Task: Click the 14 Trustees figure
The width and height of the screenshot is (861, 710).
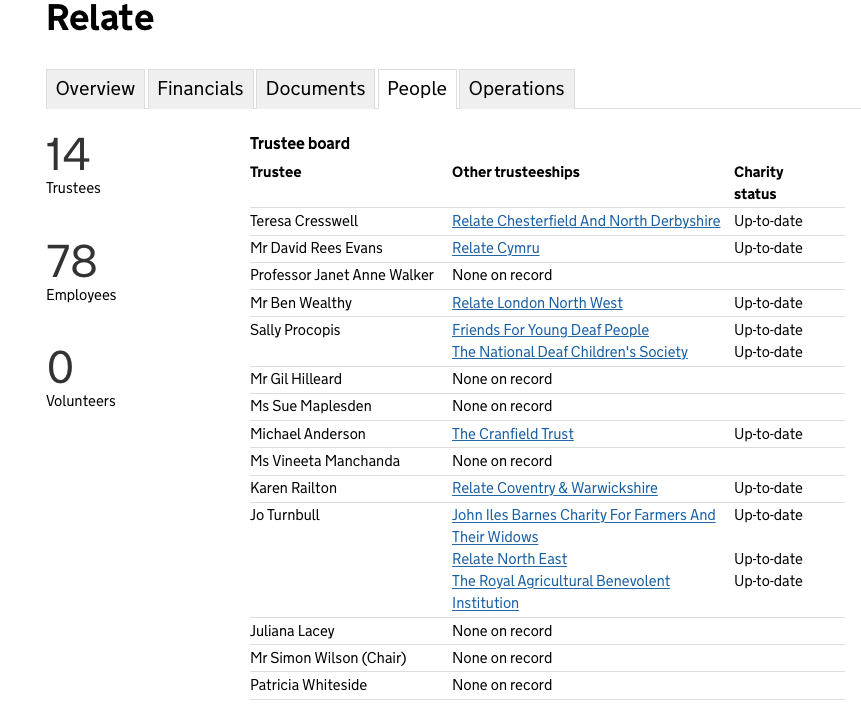Action: [x=68, y=155]
